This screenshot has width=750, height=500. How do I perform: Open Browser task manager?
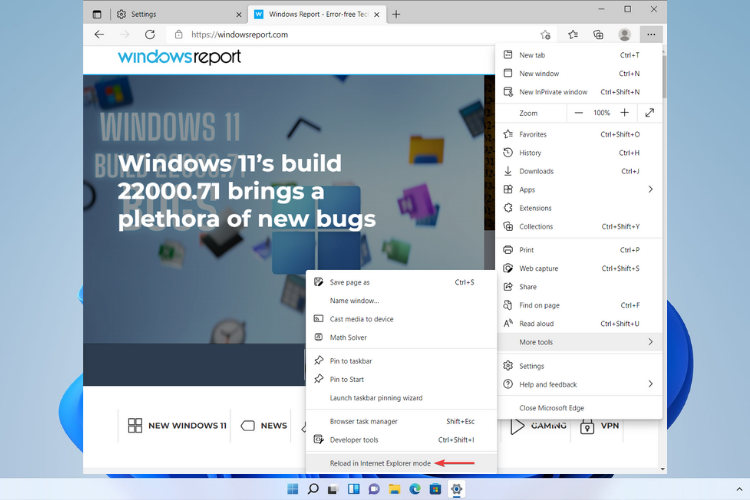(x=401, y=422)
